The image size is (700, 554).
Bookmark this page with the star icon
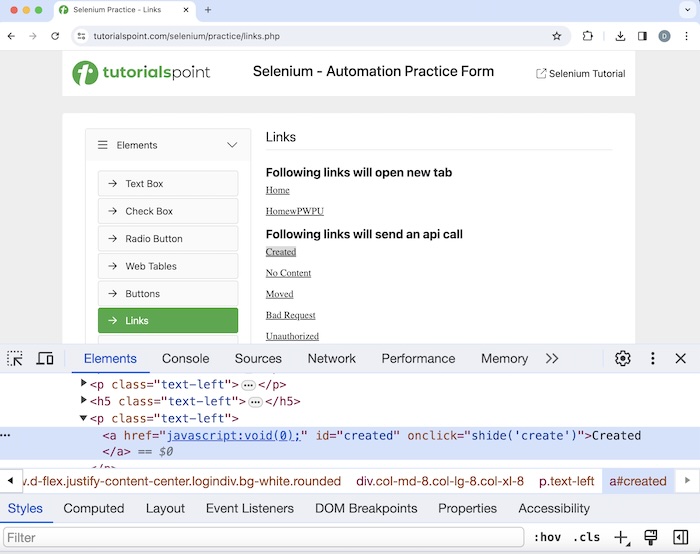pos(557,36)
